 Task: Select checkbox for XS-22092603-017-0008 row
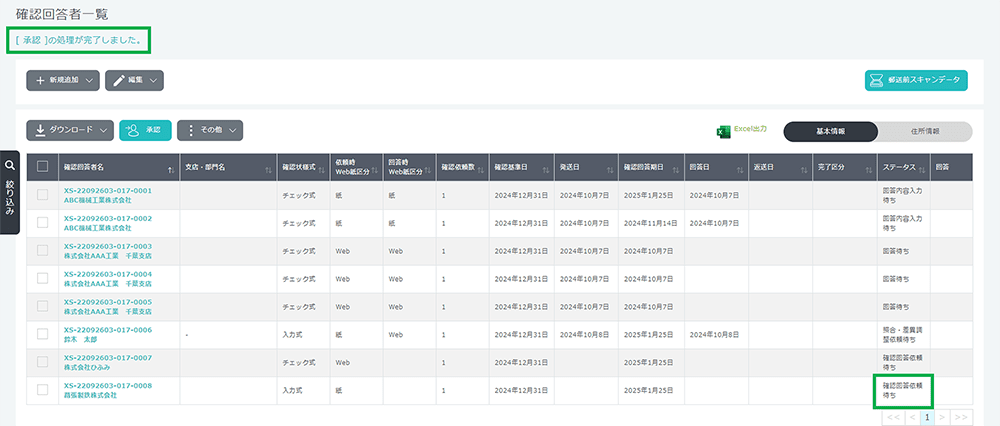pyautogui.click(x=42, y=390)
